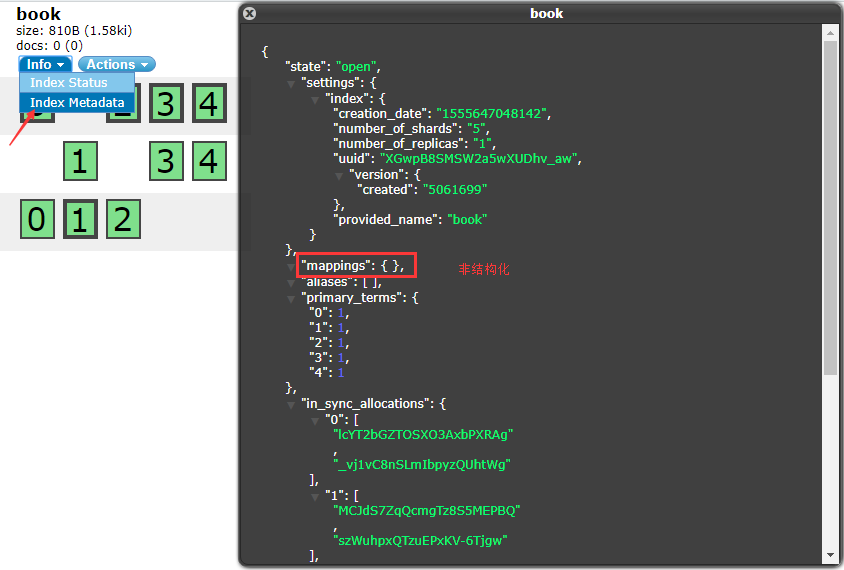Click the number_of_shards value "5"
844x570 pixels.
[x=476, y=129]
